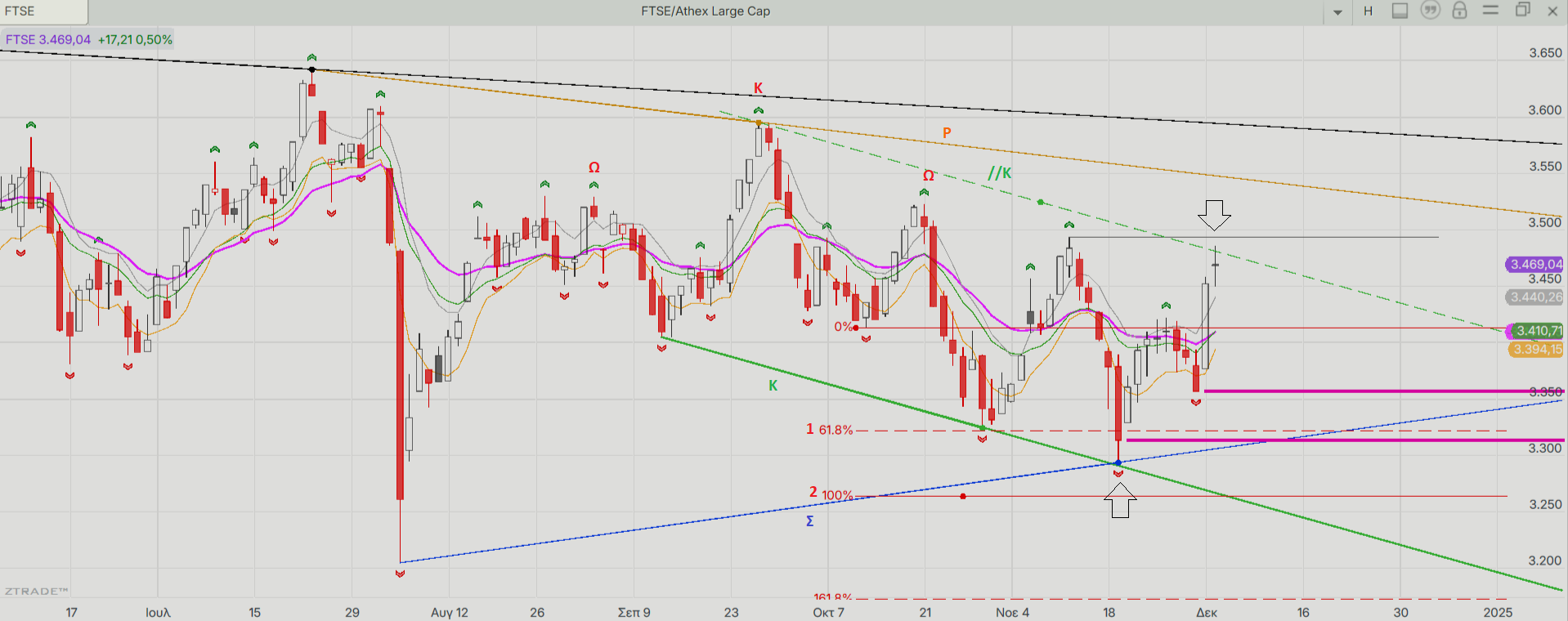Select the FTSE/Athex Large Cap title

click(706, 11)
